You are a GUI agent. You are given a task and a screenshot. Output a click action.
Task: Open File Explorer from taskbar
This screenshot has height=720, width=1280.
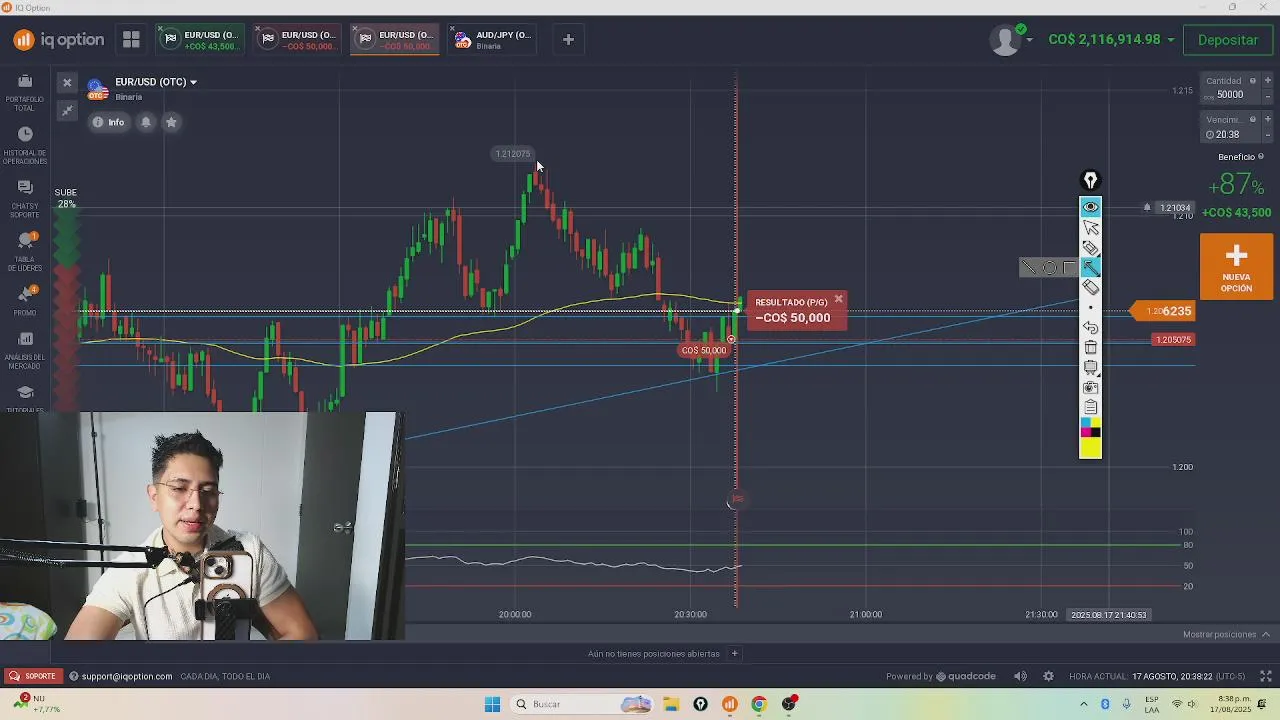pyautogui.click(x=671, y=704)
